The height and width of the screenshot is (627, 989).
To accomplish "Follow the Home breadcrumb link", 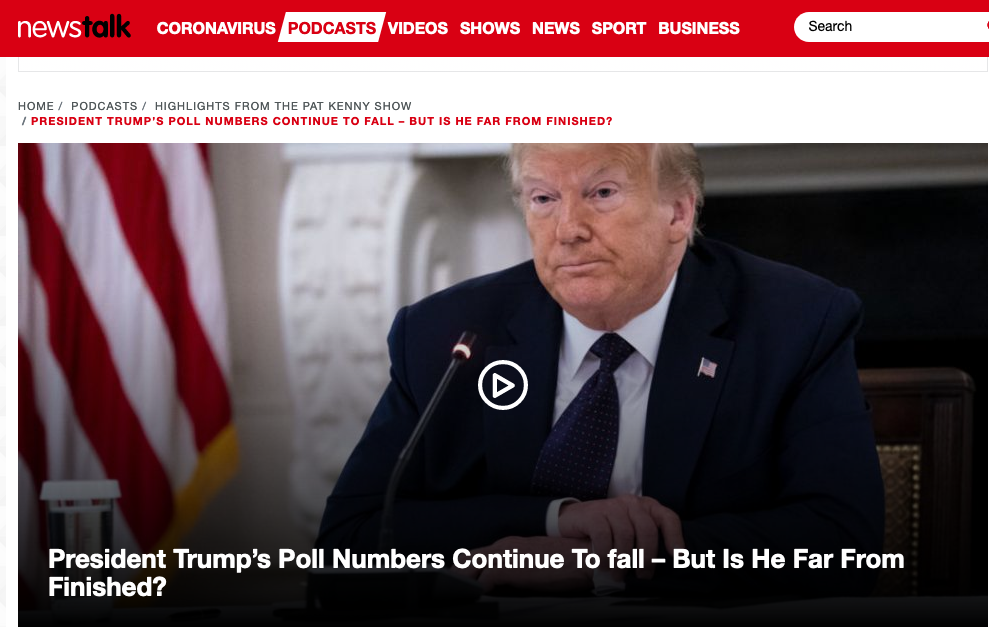I will 36,106.
